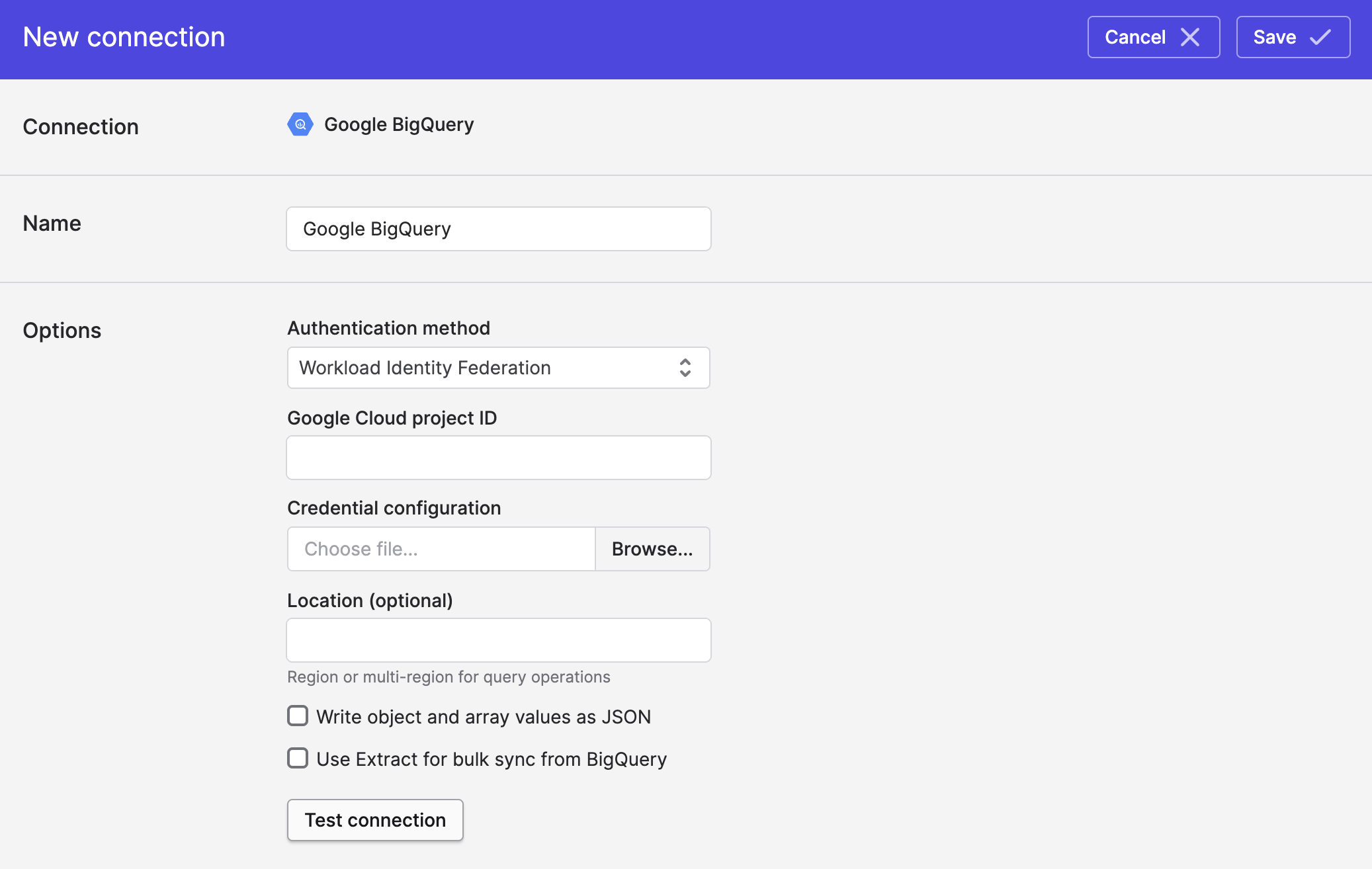Focus the Name text field
1372x869 pixels.
point(497,229)
